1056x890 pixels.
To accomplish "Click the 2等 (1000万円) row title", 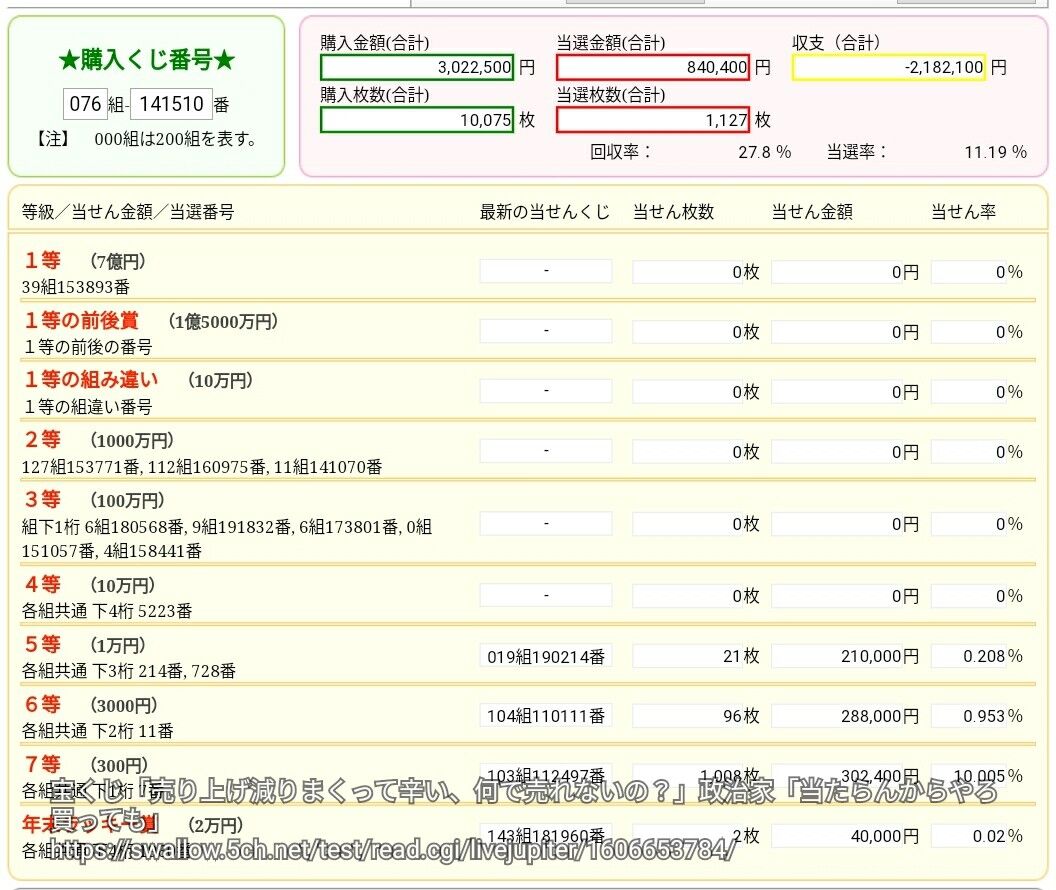I will (x=99, y=440).
